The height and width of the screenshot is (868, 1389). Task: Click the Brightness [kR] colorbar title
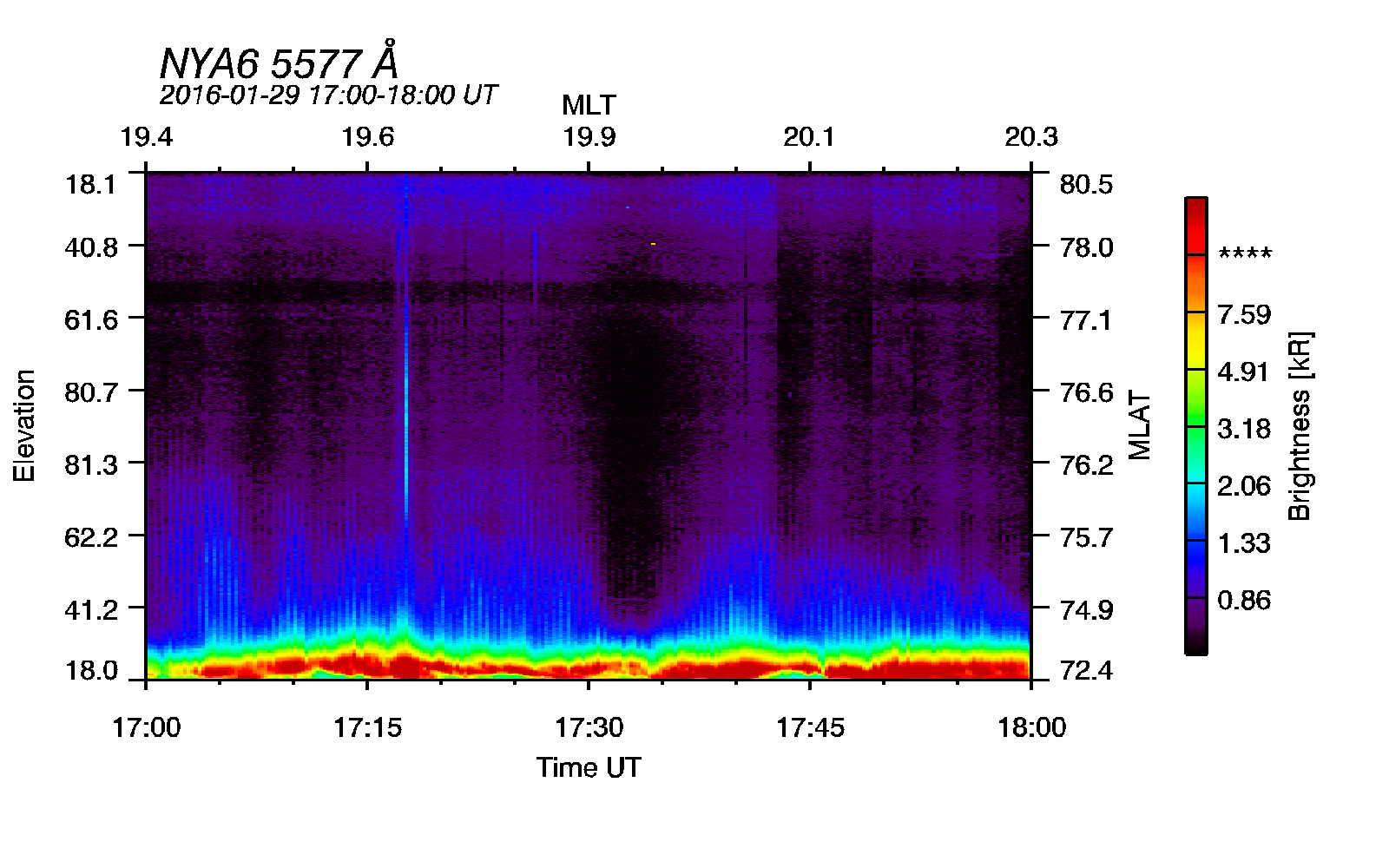[1300, 425]
